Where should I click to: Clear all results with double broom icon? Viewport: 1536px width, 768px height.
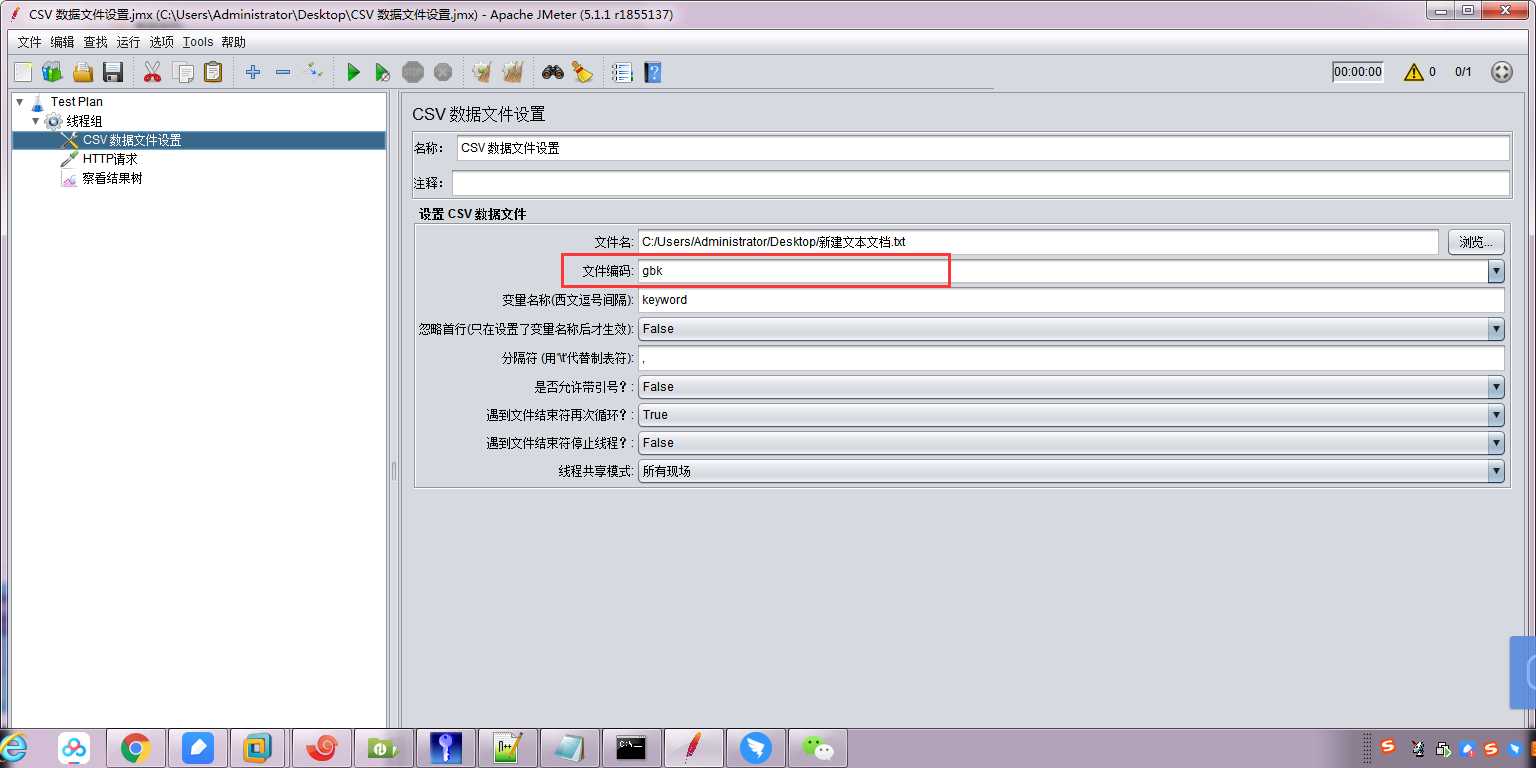pos(512,72)
